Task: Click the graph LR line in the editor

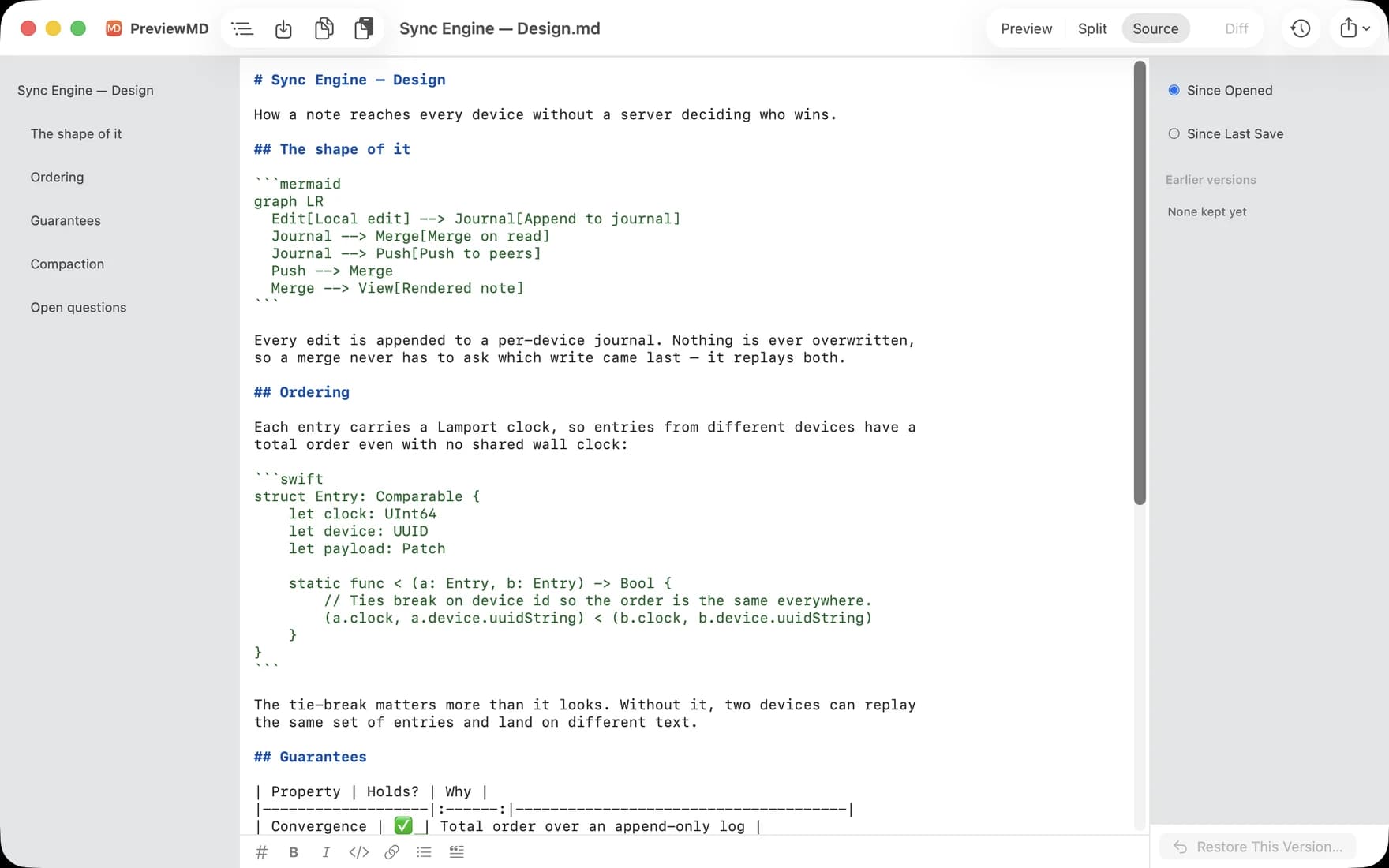Action: 289,202
